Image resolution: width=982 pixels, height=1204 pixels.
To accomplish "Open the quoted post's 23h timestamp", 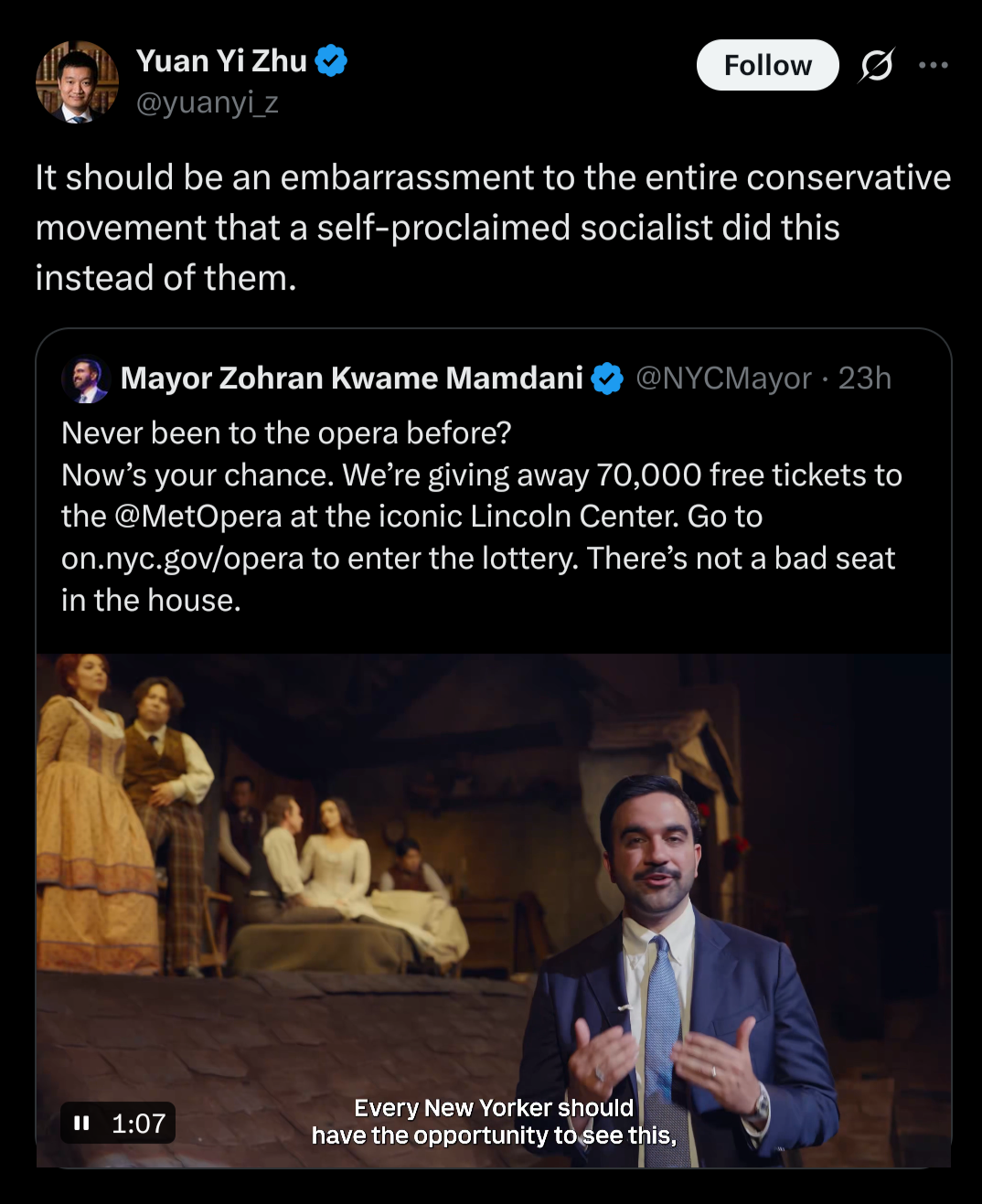I will pyautogui.click(x=864, y=378).
